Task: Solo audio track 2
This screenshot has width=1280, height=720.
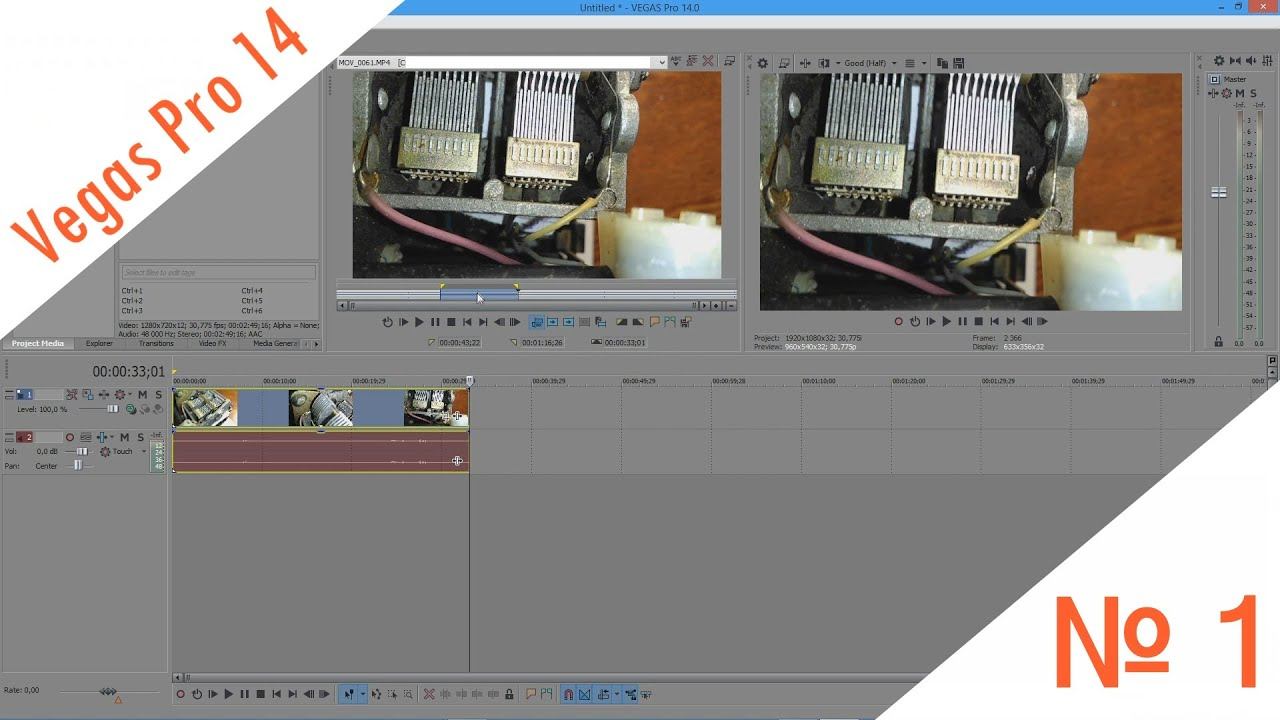Action: tap(140, 437)
